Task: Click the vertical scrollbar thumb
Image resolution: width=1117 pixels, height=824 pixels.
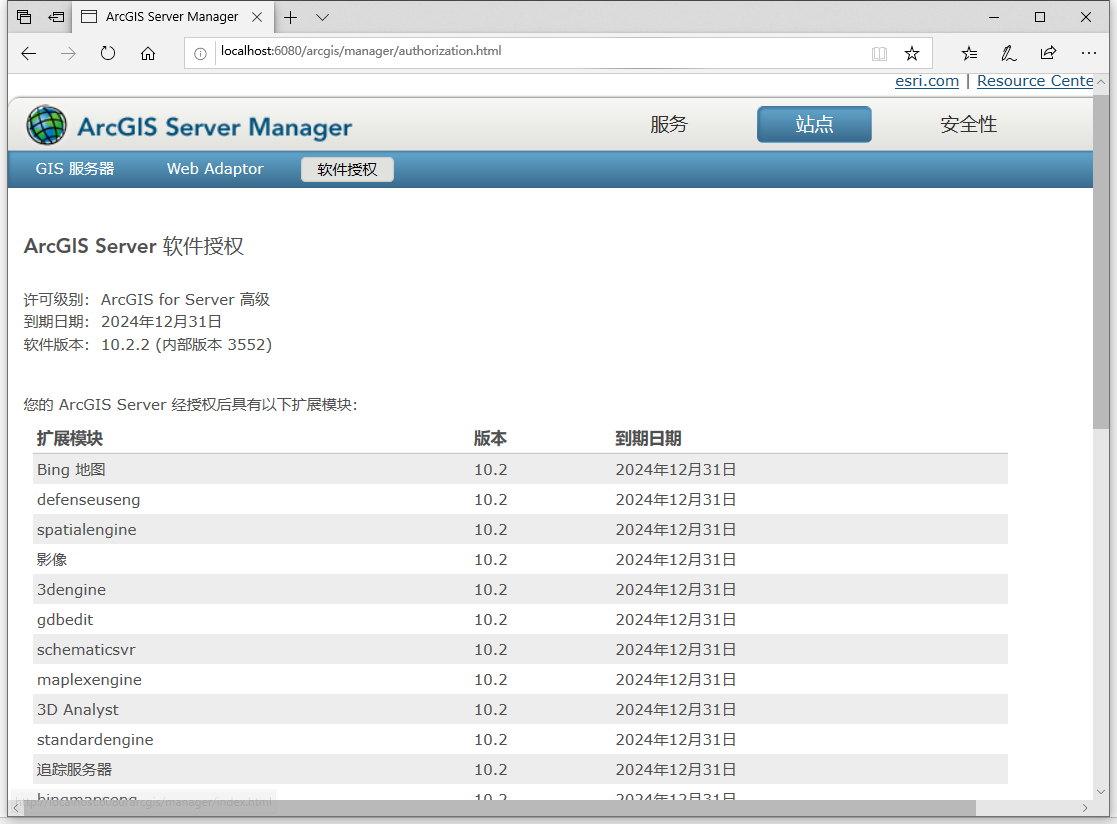Action: [x=1101, y=260]
